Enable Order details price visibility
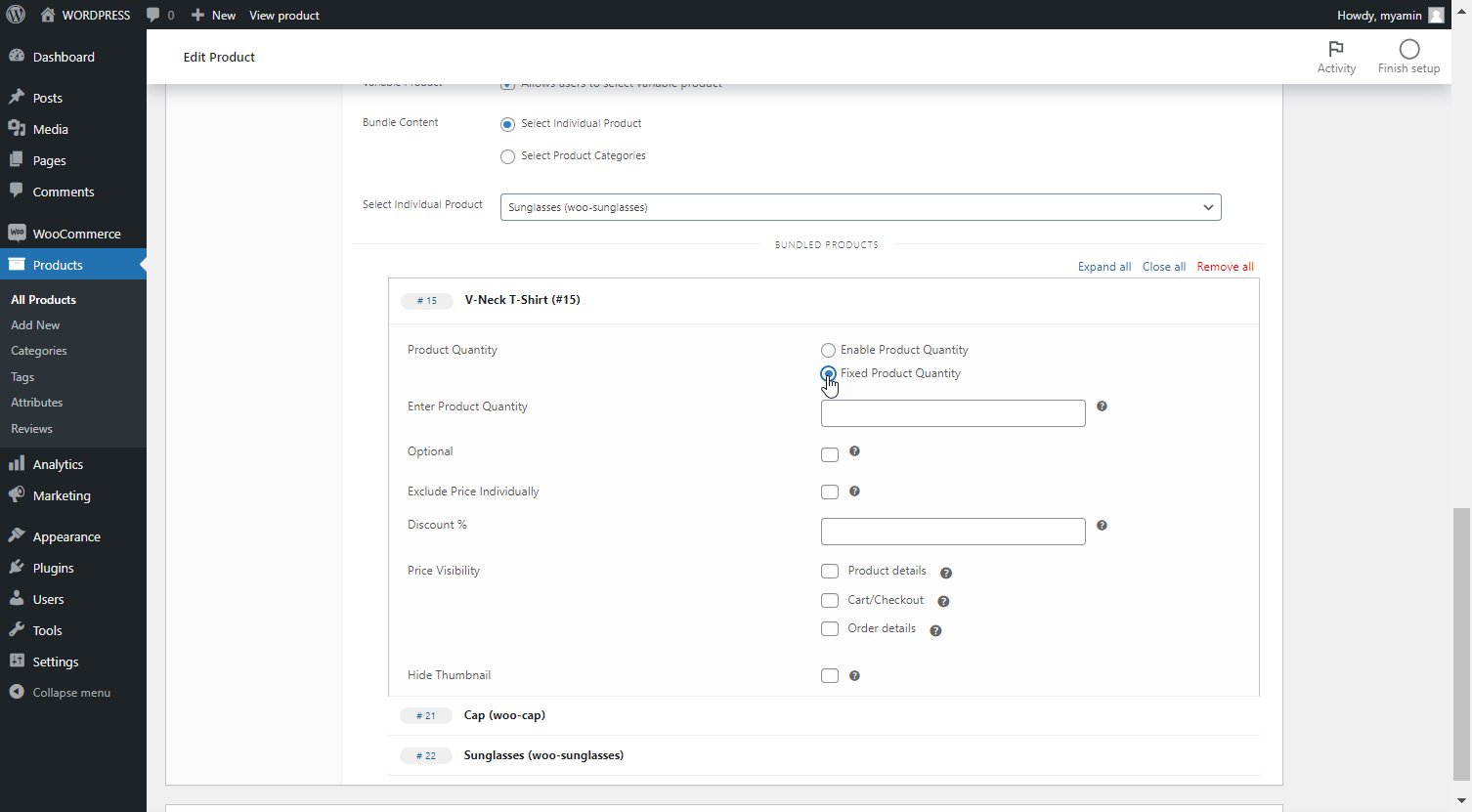The height and width of the screenshot is (812, 1472). pyautogui.click(x=830, y=629)
